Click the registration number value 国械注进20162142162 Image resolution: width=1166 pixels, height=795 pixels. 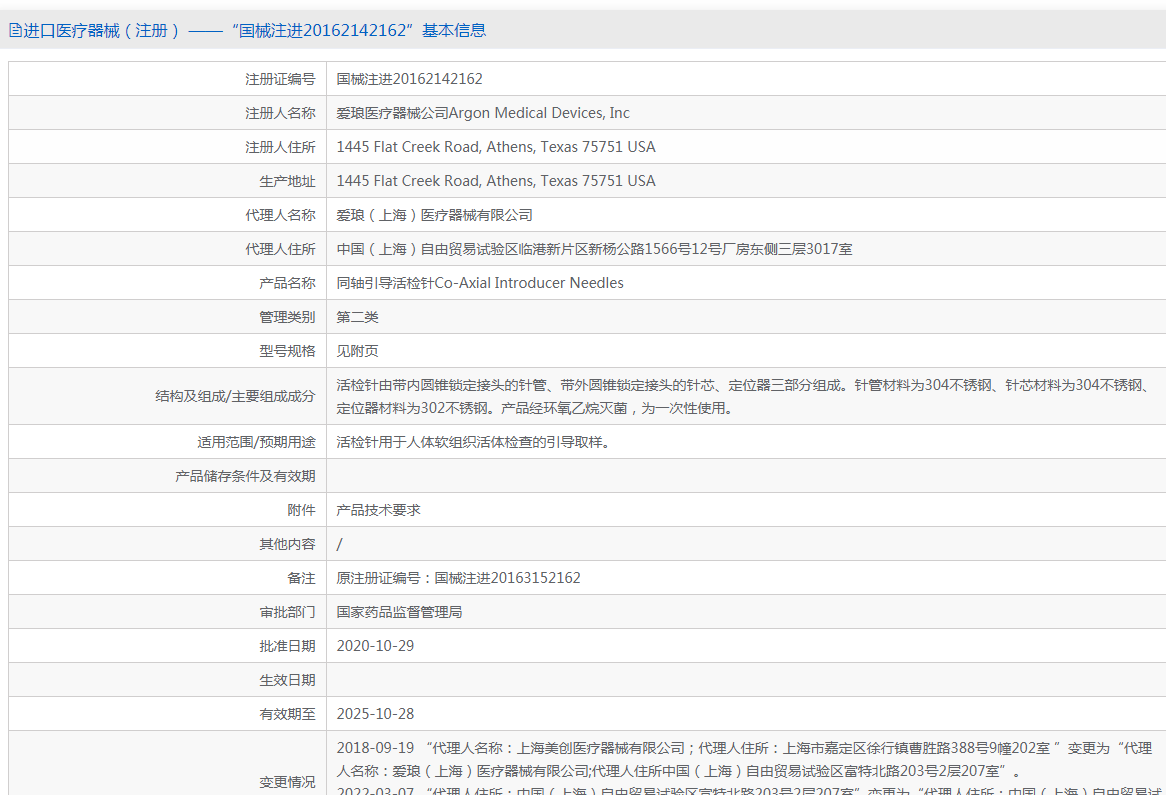pos(409,79)
